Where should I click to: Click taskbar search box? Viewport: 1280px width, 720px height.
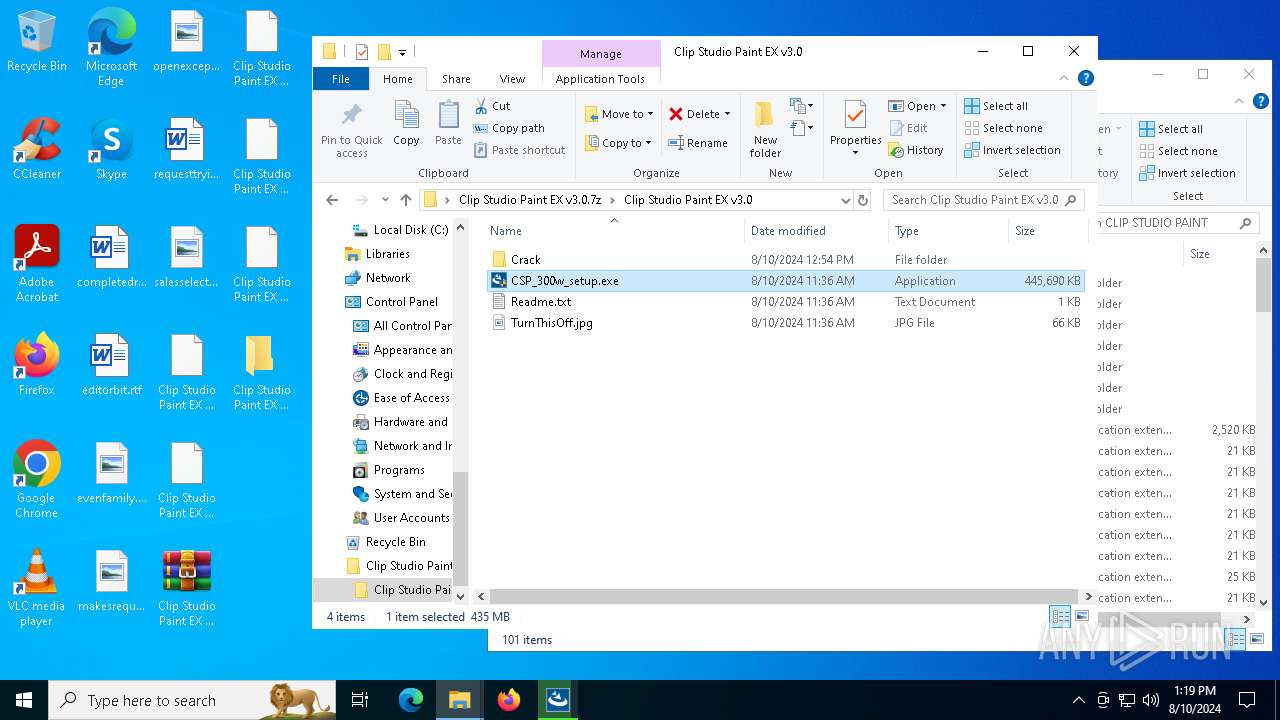[x=192, y=700]
